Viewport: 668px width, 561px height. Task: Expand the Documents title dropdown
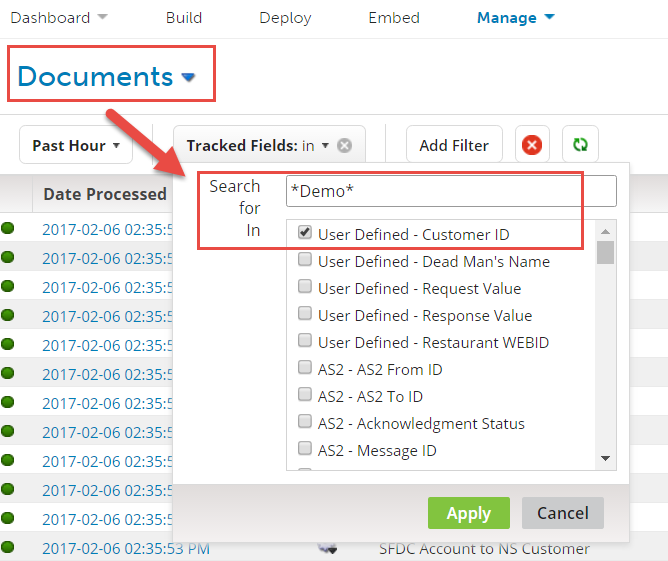tap(188, 77)
